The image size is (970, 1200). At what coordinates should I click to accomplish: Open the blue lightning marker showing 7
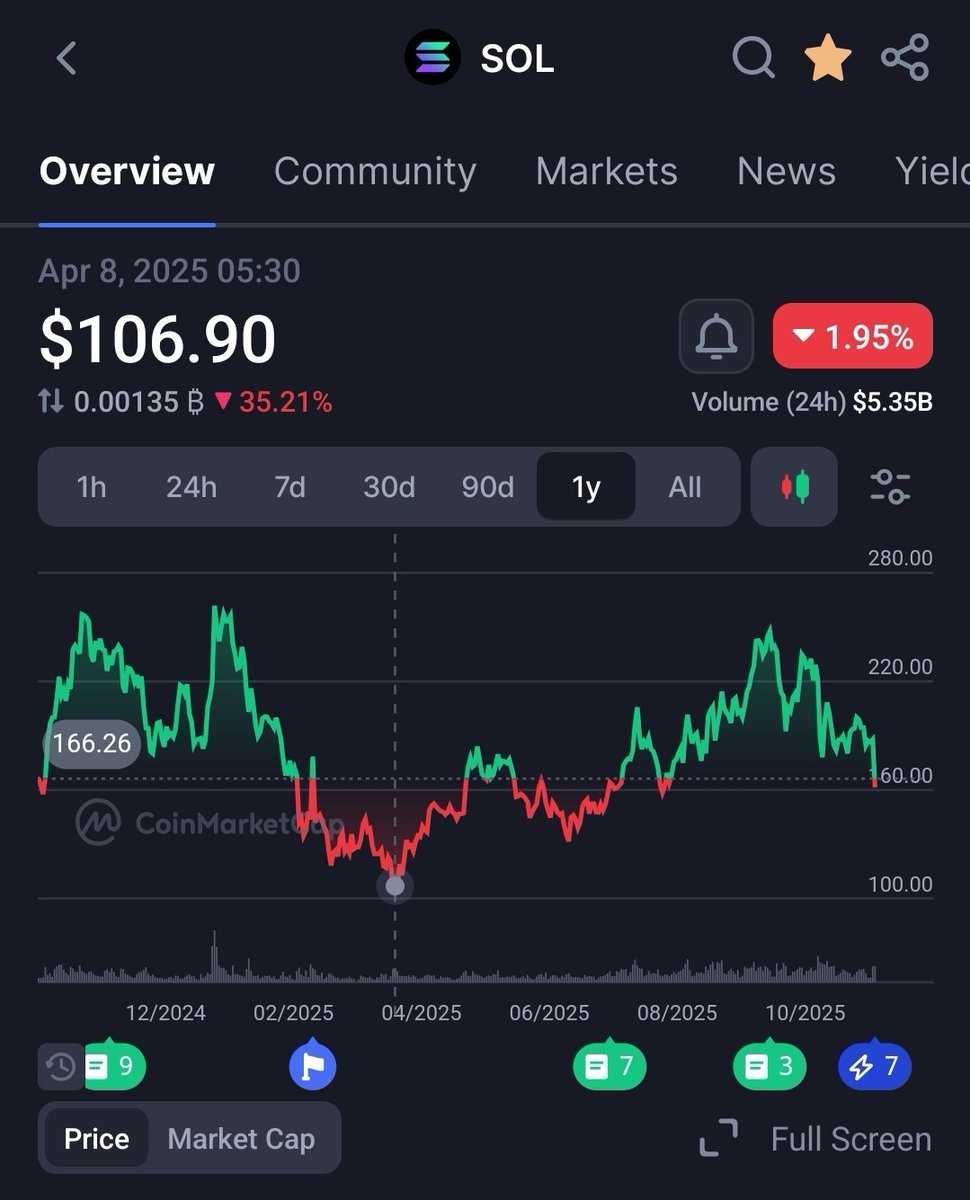click(874, 1066)
